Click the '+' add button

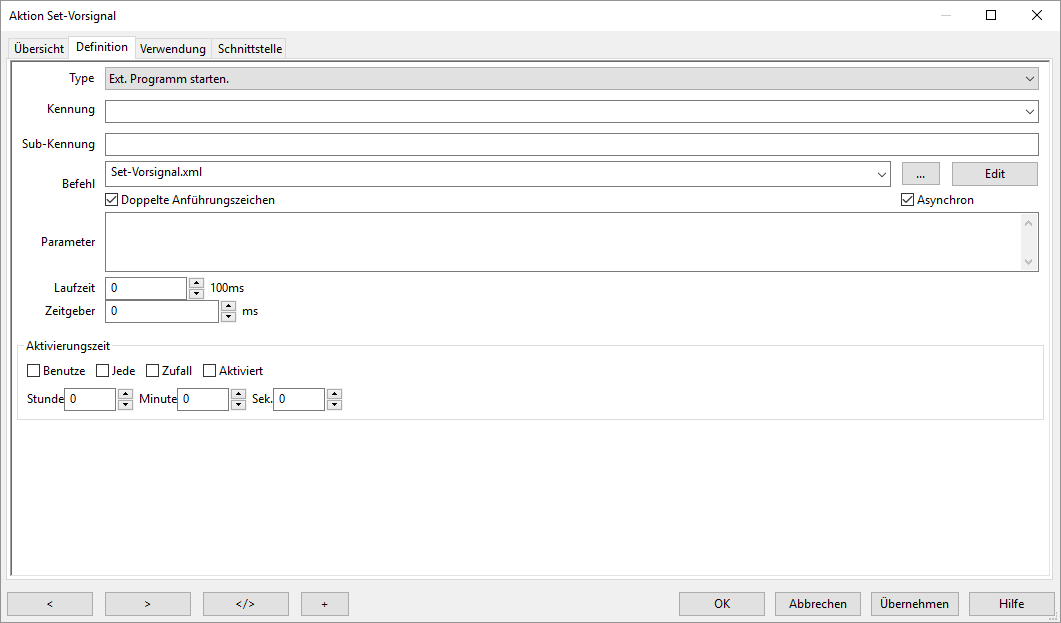(324, 604)
